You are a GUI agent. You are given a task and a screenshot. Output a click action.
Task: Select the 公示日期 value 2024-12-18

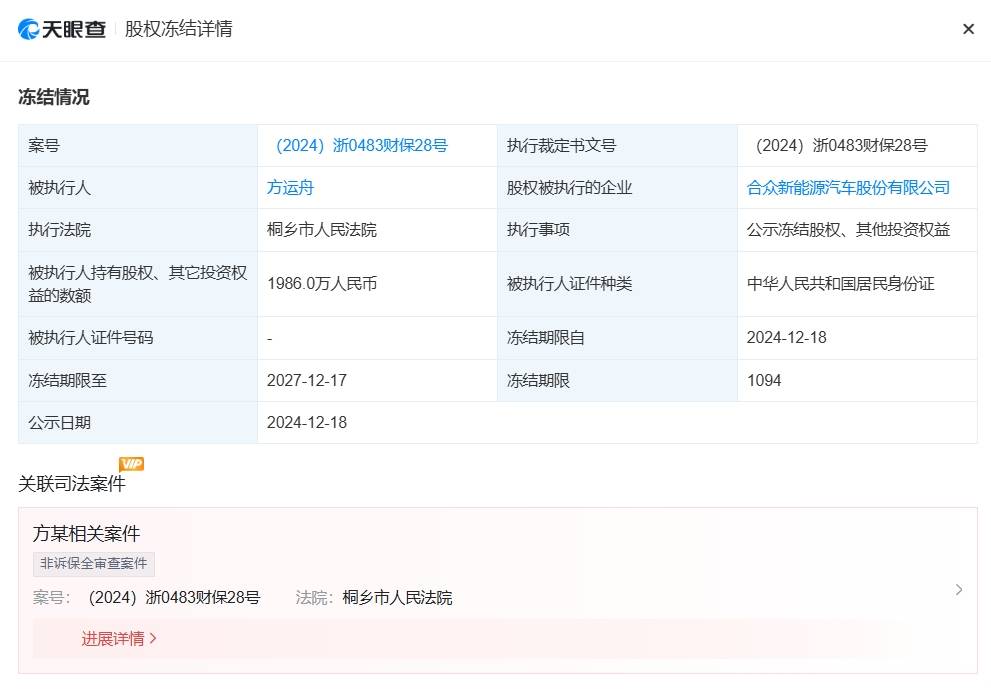[x=307, y=422]
